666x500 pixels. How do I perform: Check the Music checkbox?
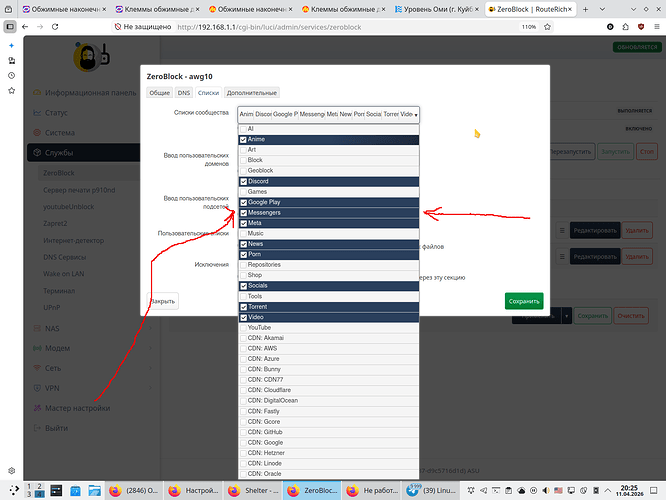pyautogui.click(x=243, y=234)
